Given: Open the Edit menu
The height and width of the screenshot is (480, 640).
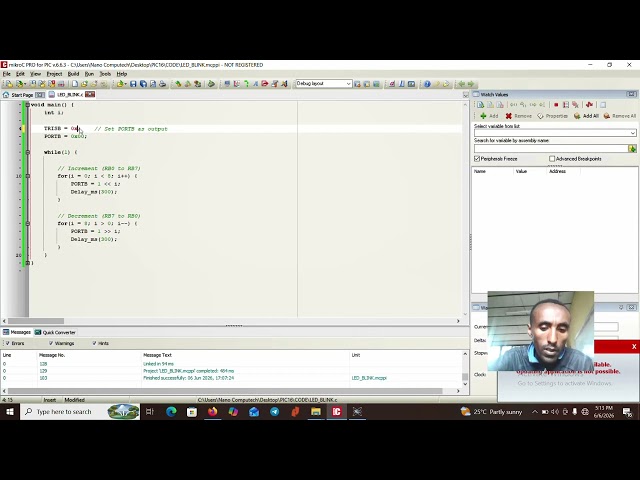Looking at the screenshot, I should [x=20, y=74].
